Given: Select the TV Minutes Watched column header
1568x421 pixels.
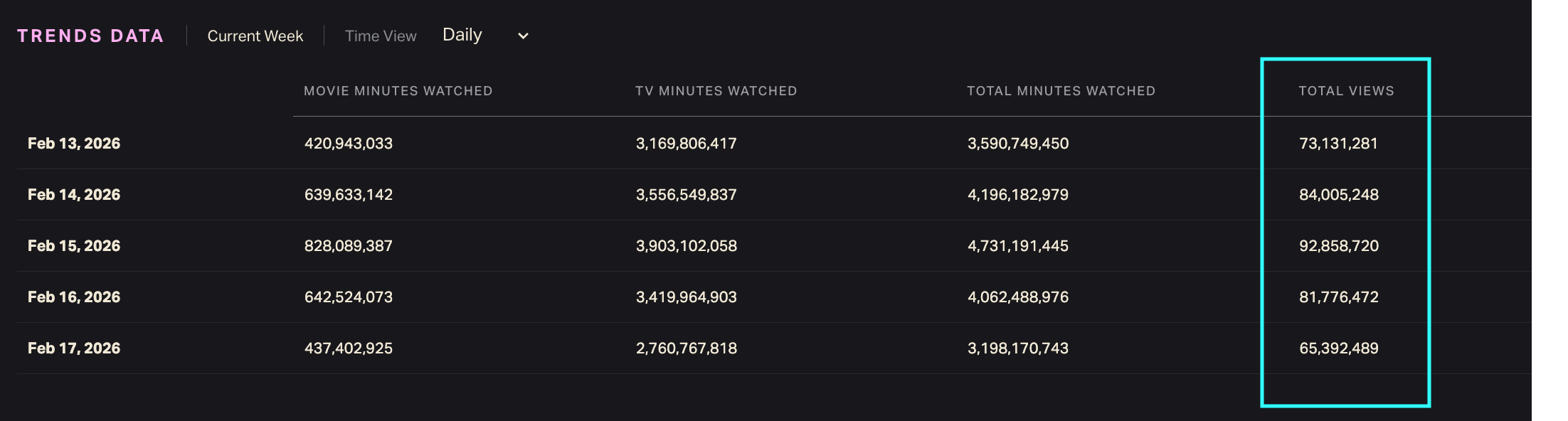Looking at the screenshot, I should coord(716,91).
